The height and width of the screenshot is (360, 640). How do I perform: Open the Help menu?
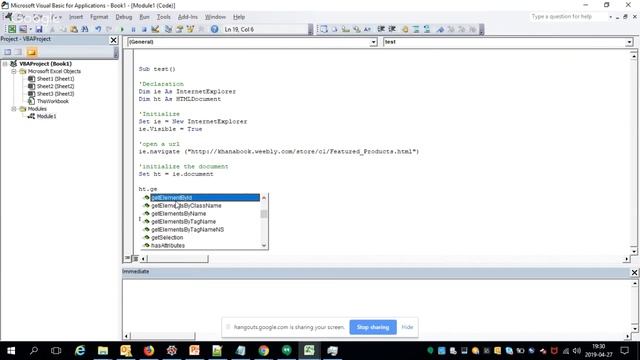coord(239,17)
